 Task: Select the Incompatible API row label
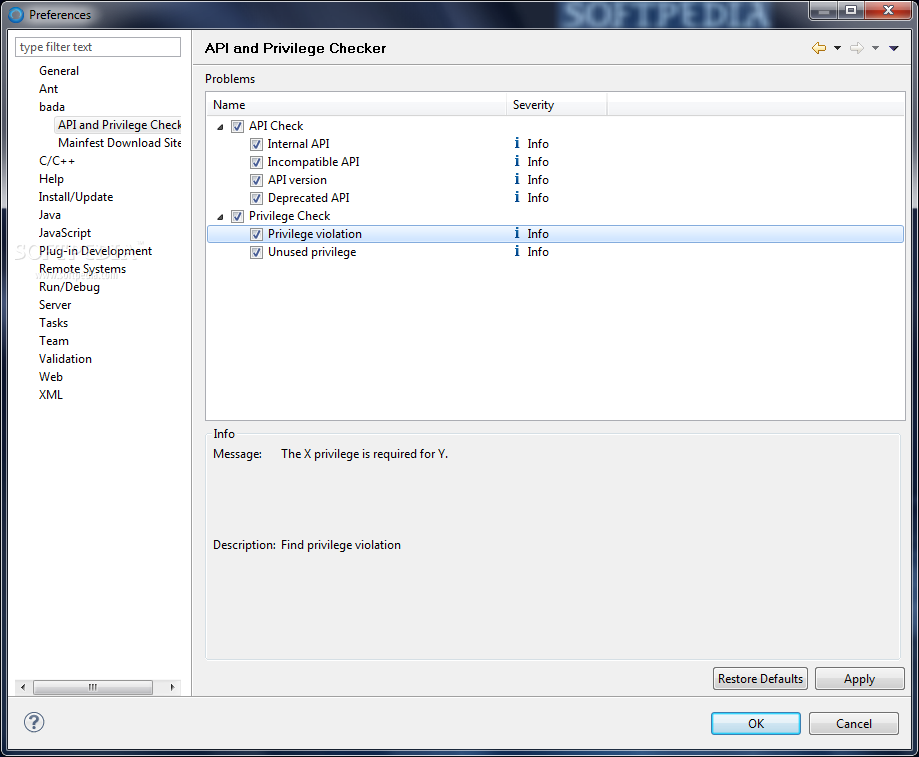click(x=314, y=162)
